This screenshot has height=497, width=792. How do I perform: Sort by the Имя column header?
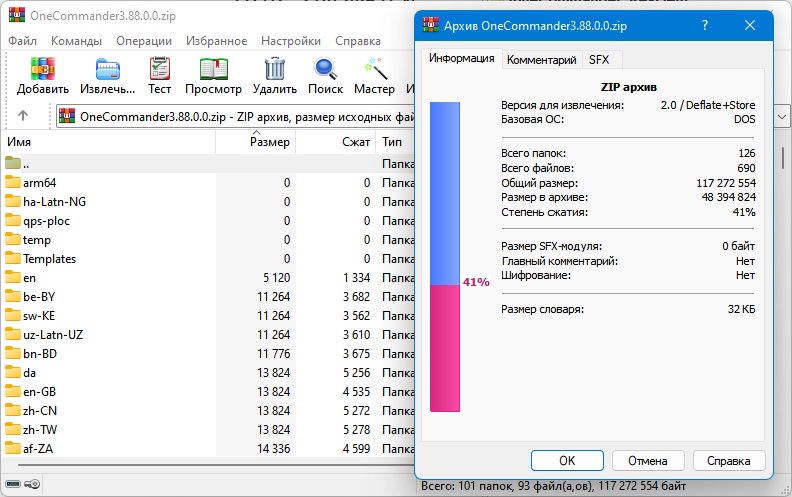click(109, 142)
